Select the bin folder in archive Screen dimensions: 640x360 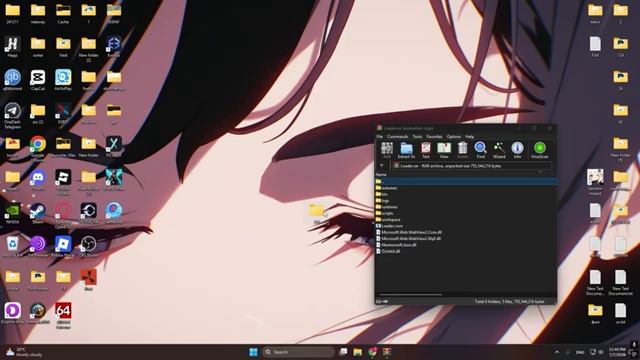tap(382, 194)
